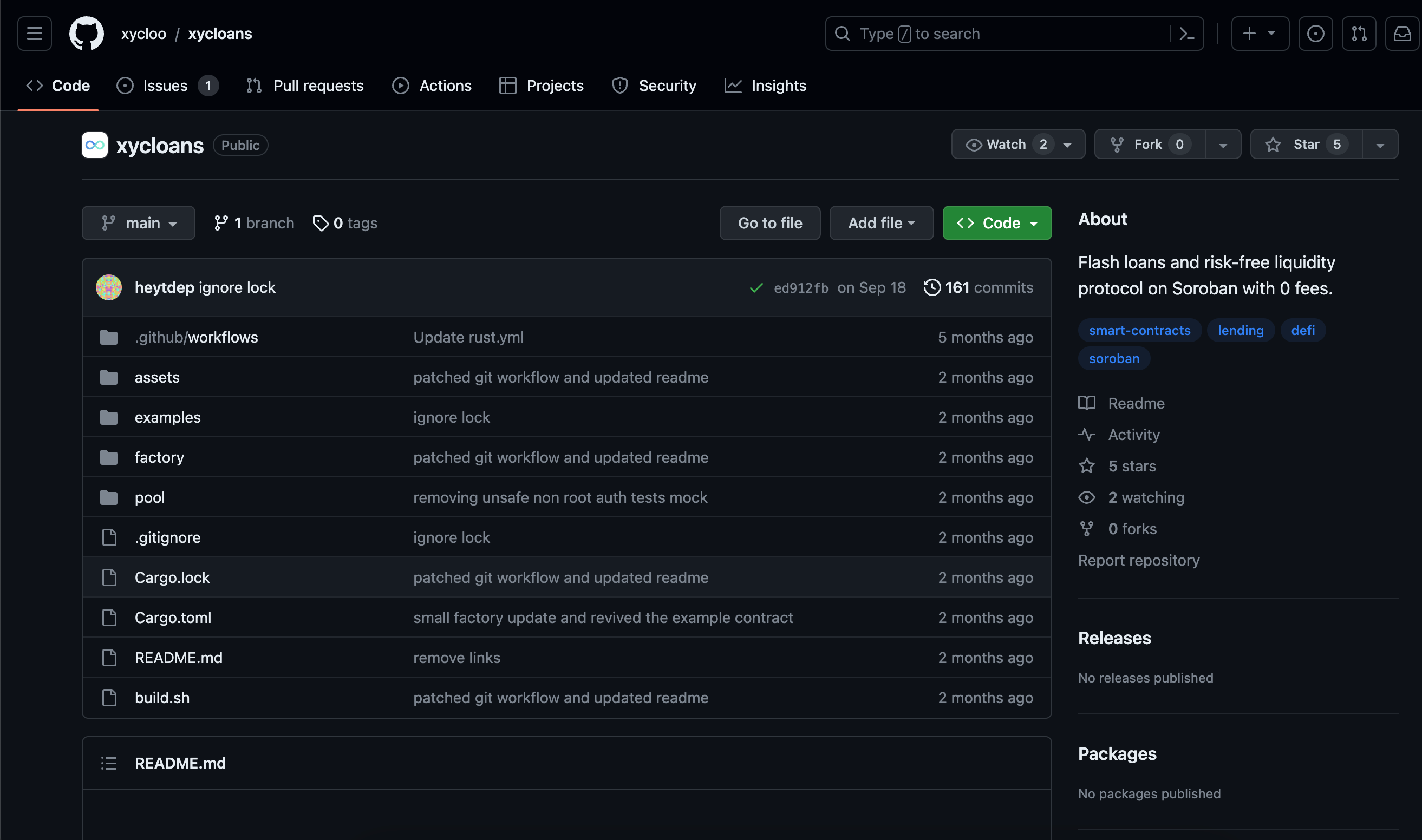Open the 161 commits history link

click(978, 287)
